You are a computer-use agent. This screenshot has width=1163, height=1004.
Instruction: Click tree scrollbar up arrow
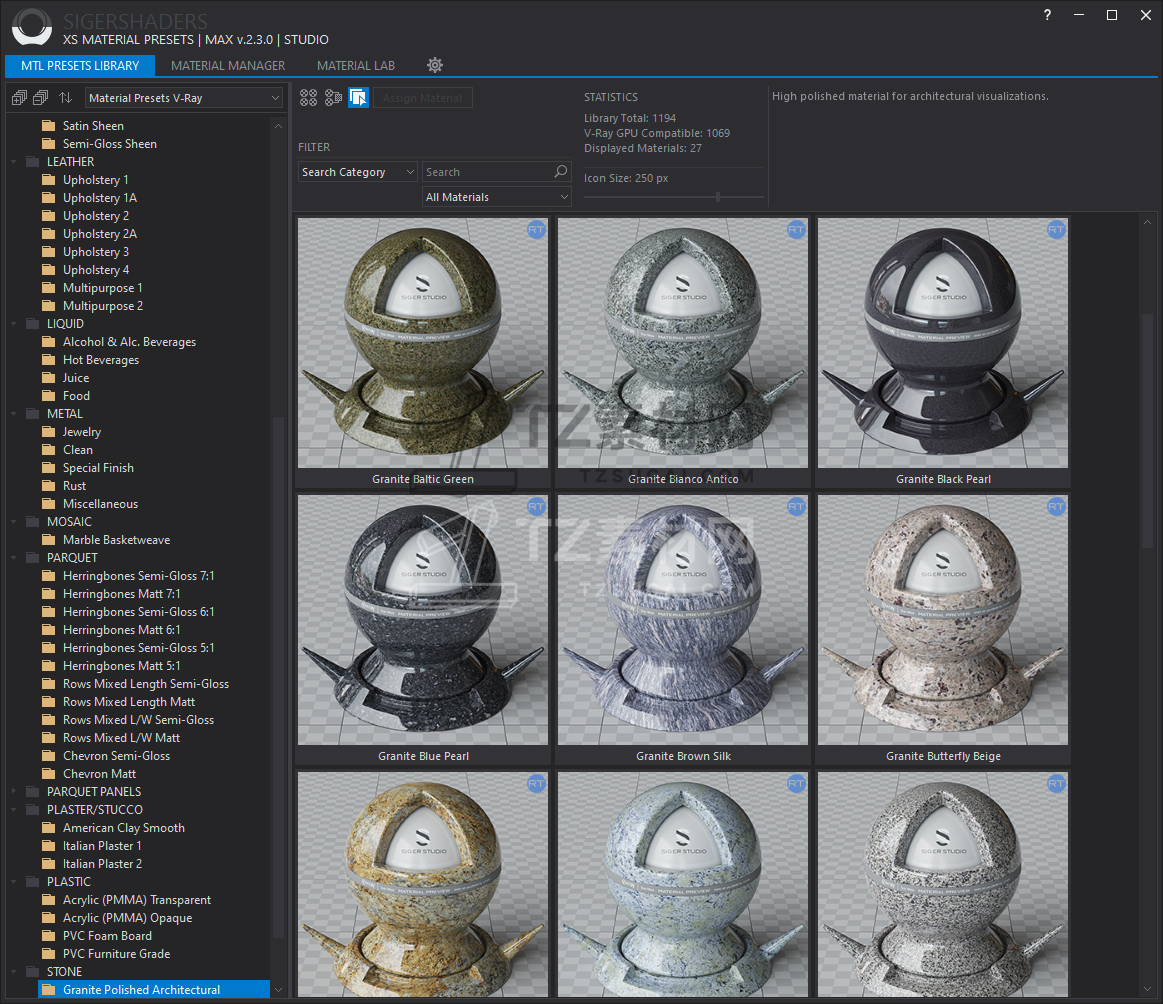tap(278, 126)
